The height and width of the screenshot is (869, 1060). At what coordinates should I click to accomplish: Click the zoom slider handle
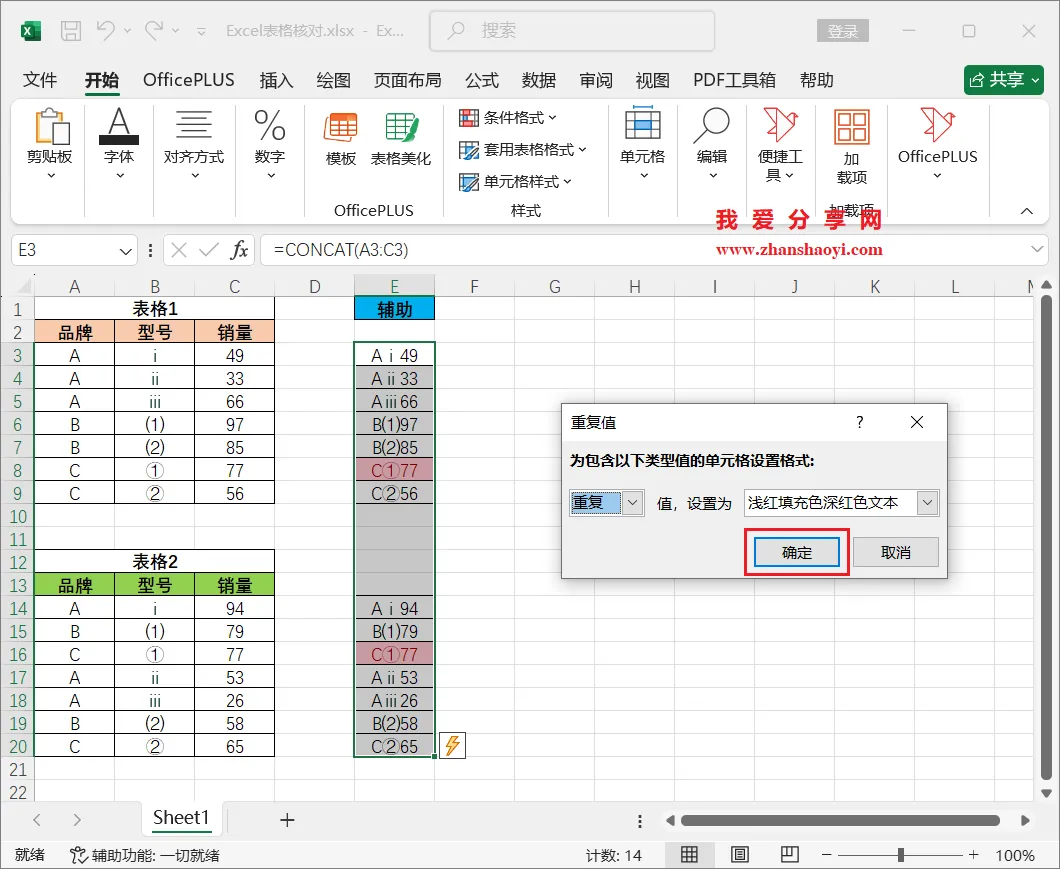click(x=900, y=855)
